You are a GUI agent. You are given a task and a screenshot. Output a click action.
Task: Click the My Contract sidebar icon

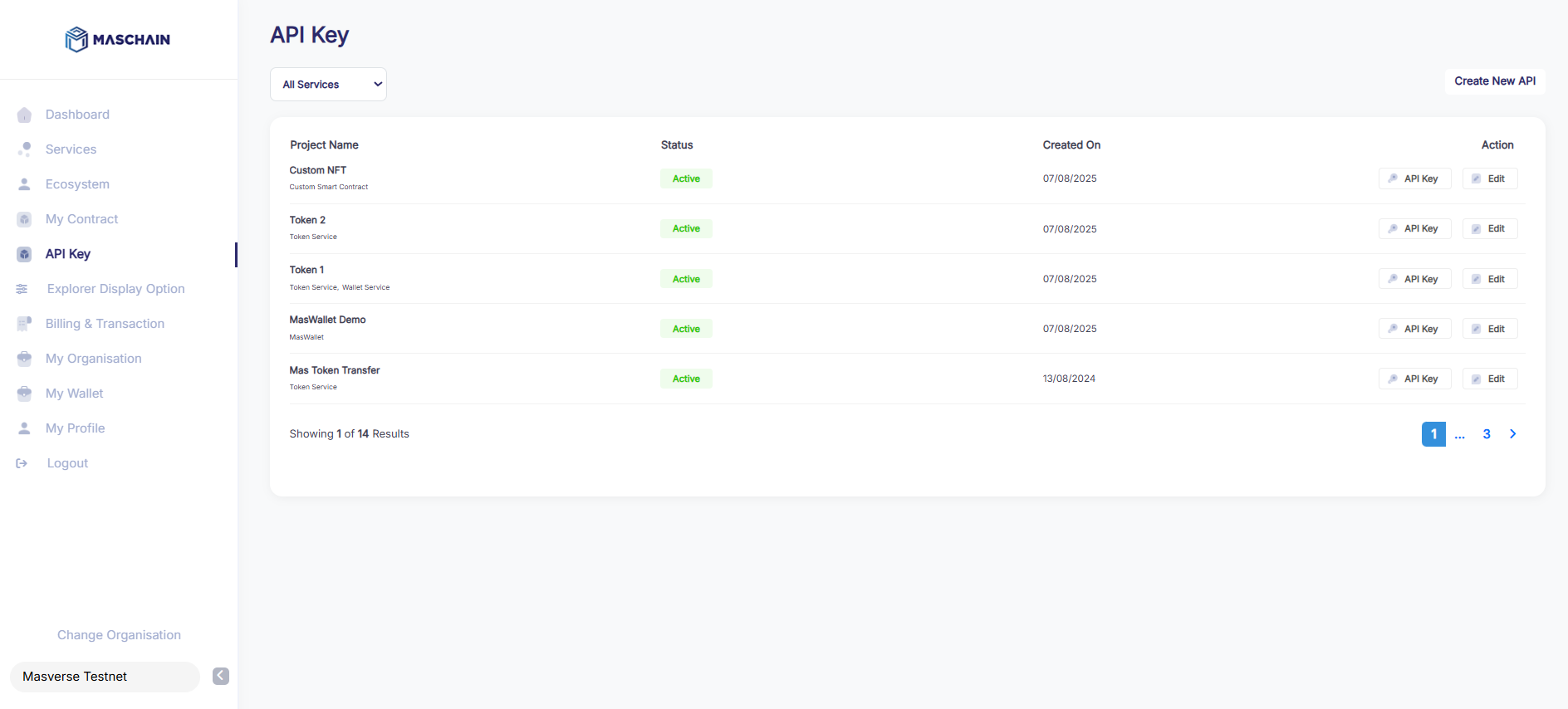(24, 219)
